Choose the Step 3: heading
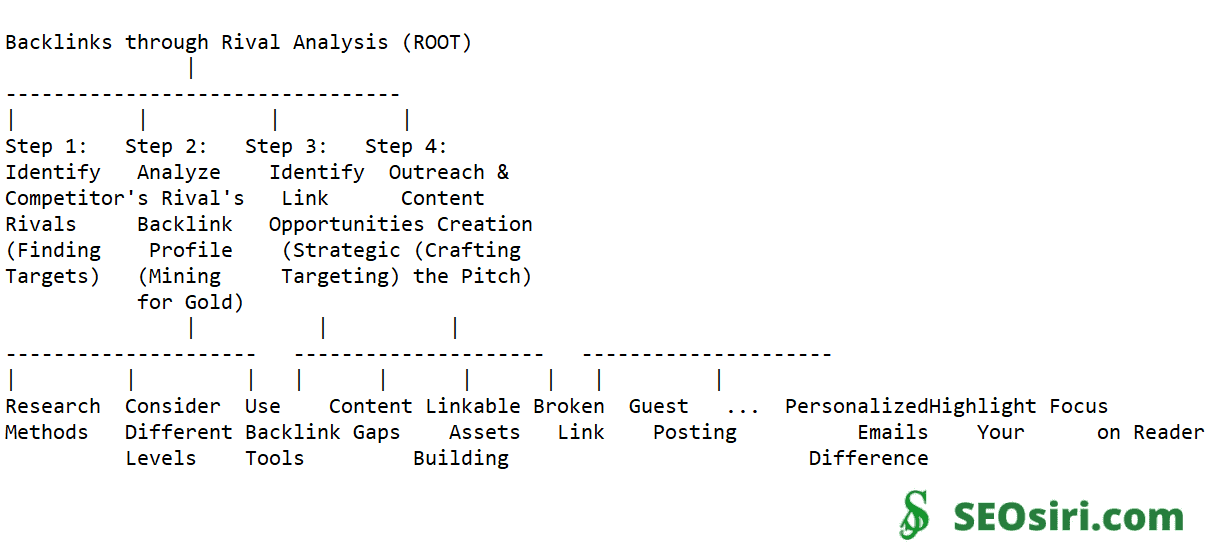Image resolution: width=1226 pixels, height=556 pixels. click(286, 147)
